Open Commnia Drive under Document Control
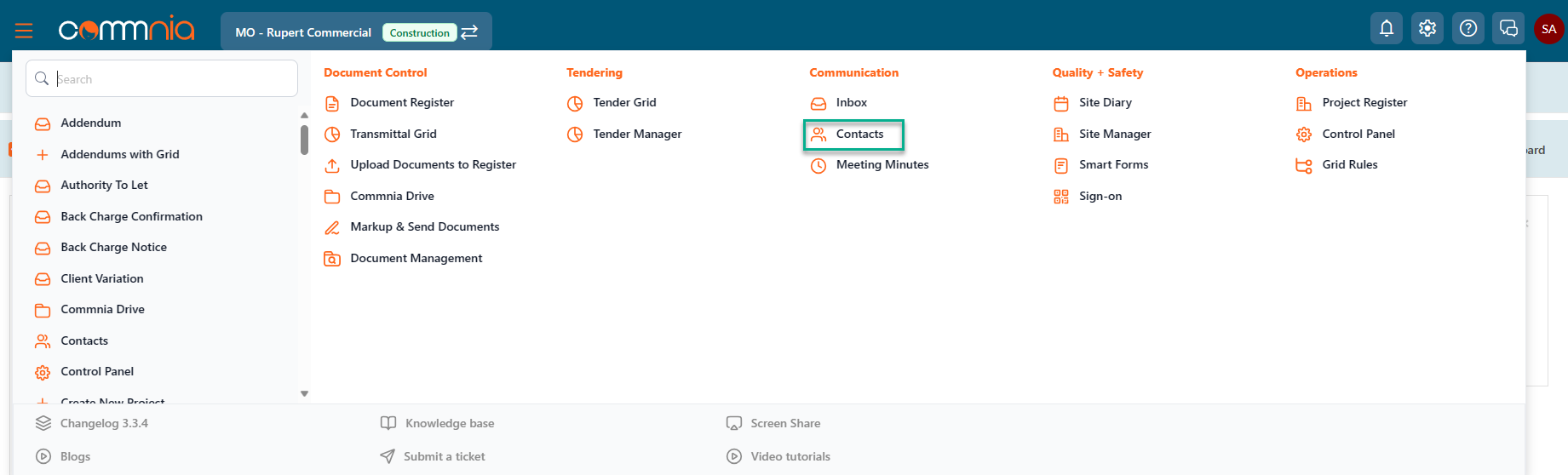 point(392,196)
